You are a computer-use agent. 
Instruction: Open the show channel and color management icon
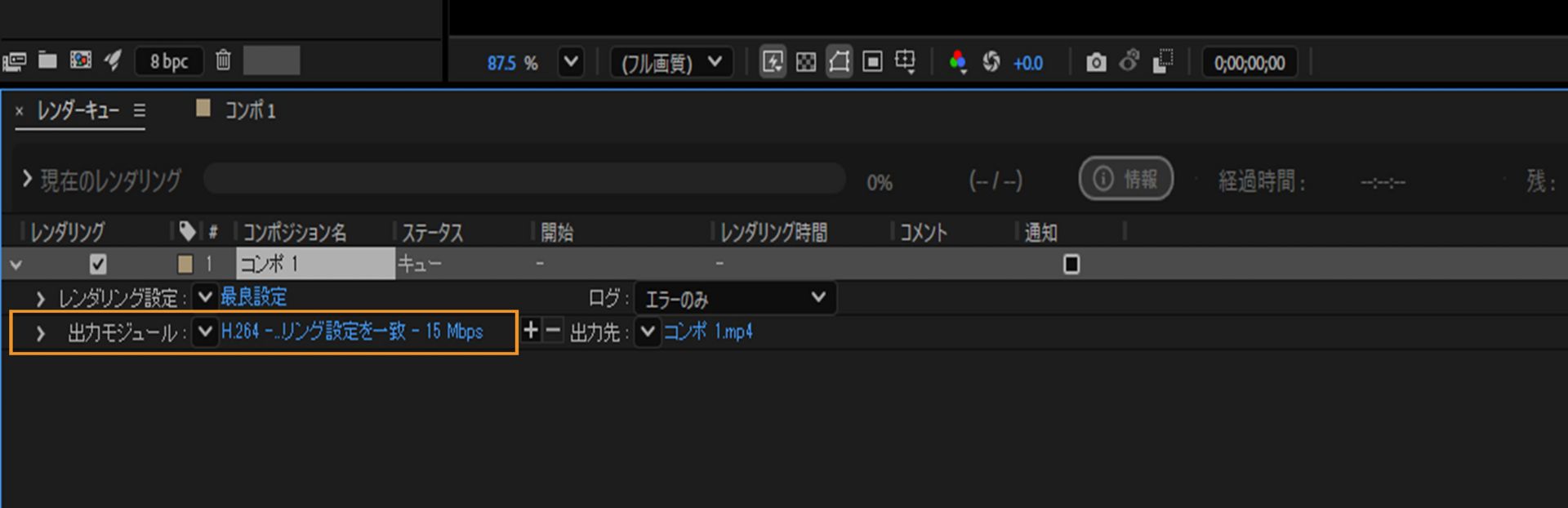pyautogui.click(x=958, y=62)
